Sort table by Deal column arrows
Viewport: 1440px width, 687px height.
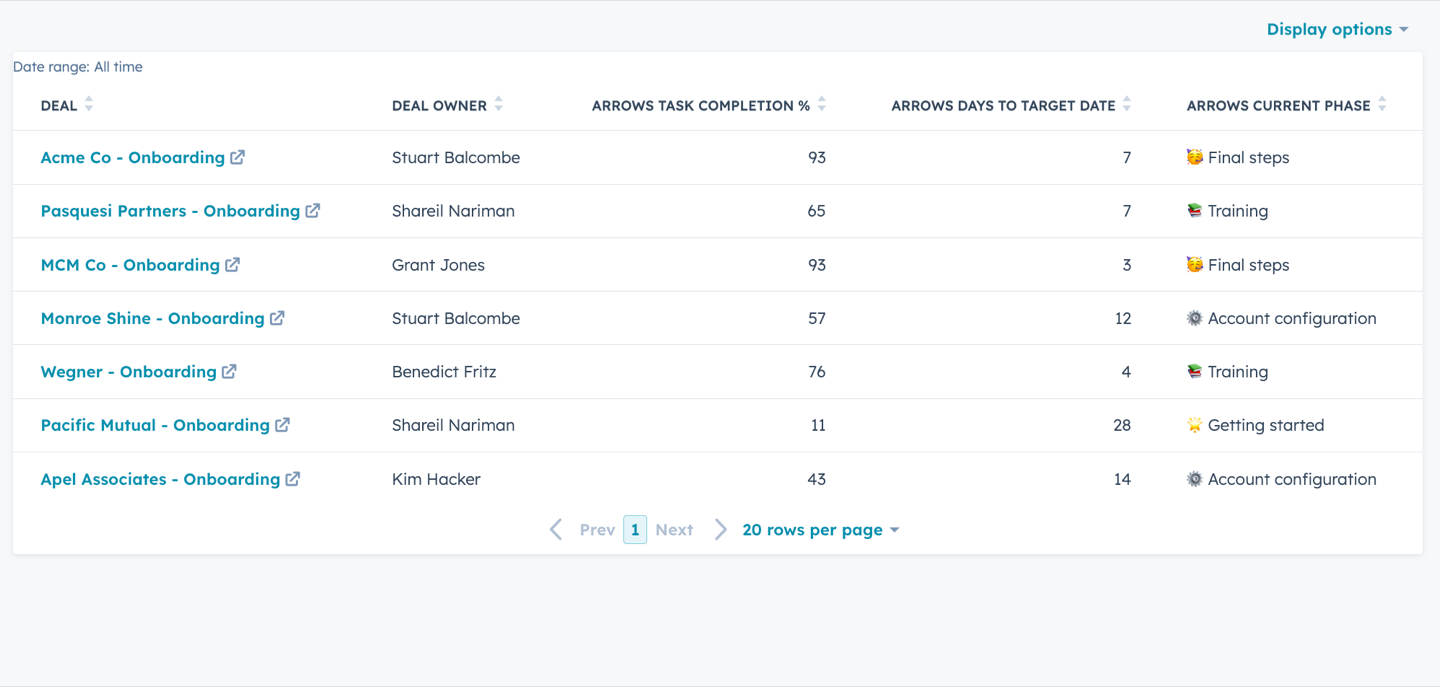(88, 104)
